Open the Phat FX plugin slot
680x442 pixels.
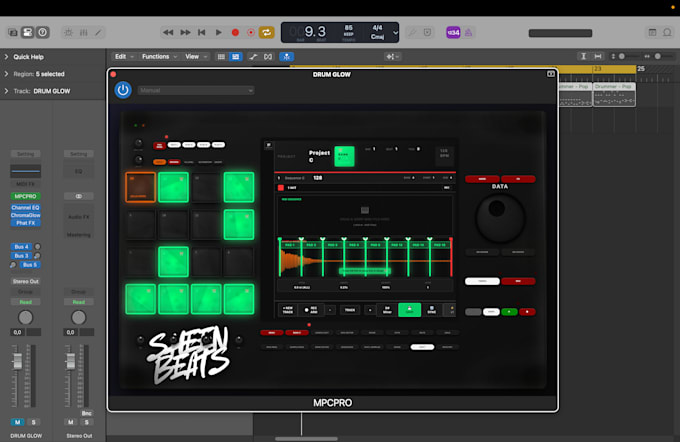coord(26,223)
